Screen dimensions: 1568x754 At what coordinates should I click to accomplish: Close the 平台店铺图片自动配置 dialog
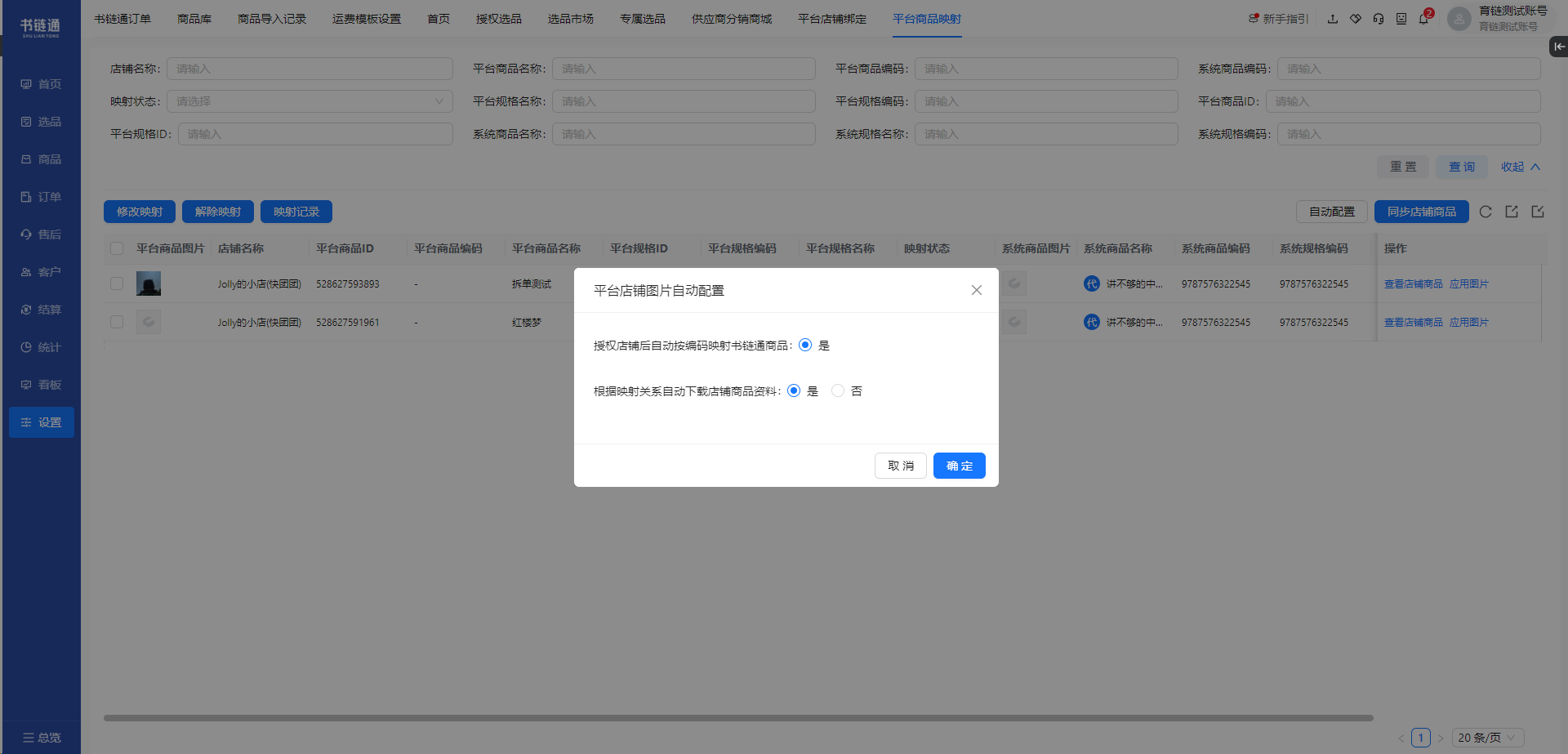pos(977,290)
